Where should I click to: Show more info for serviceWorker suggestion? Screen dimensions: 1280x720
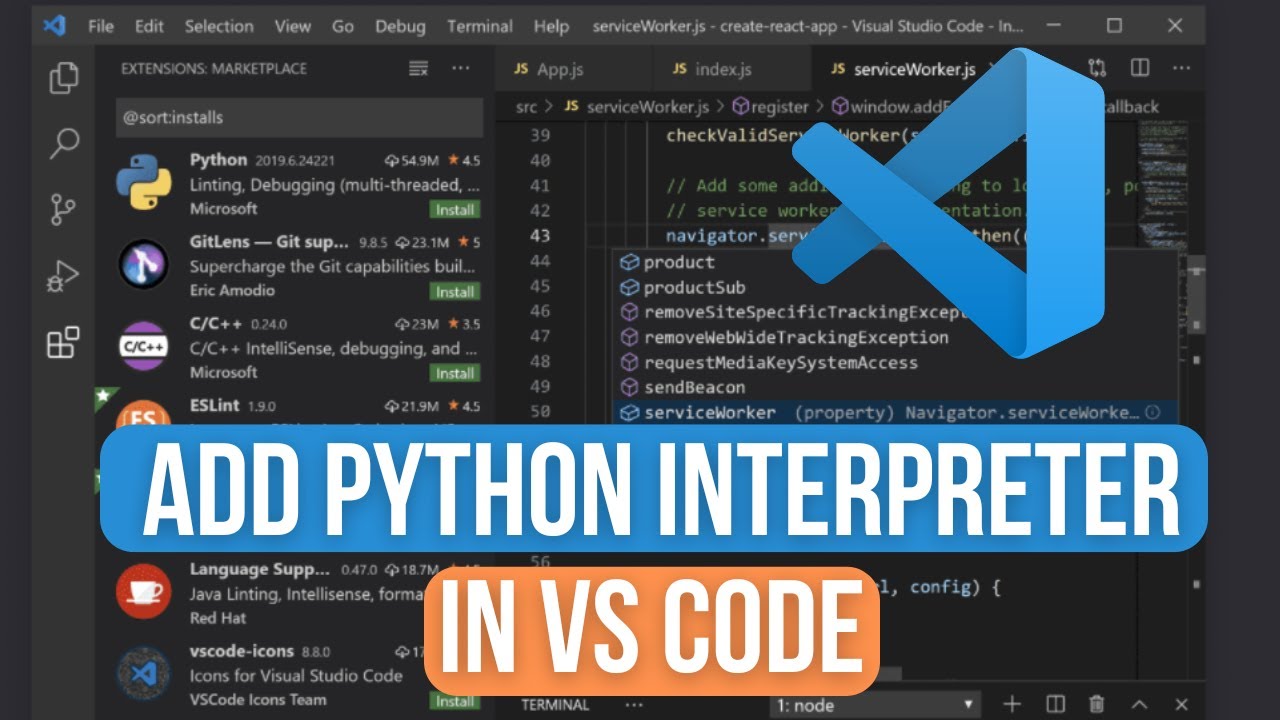(1152, 412)
